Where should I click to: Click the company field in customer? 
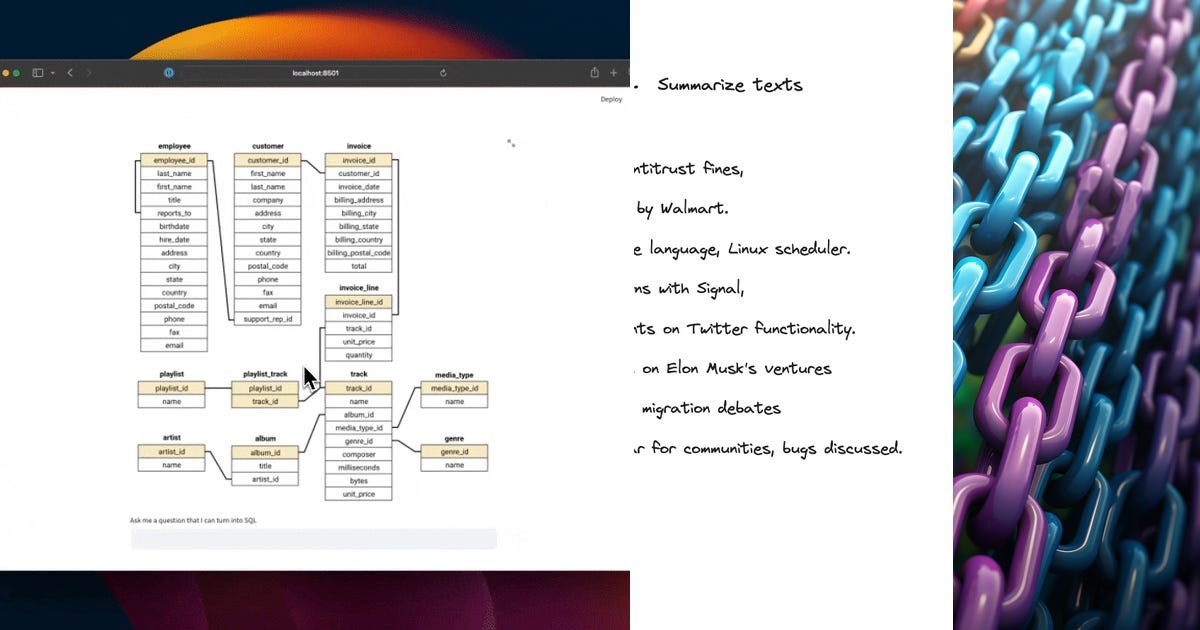pyautogui.click(x=268, y=200)
